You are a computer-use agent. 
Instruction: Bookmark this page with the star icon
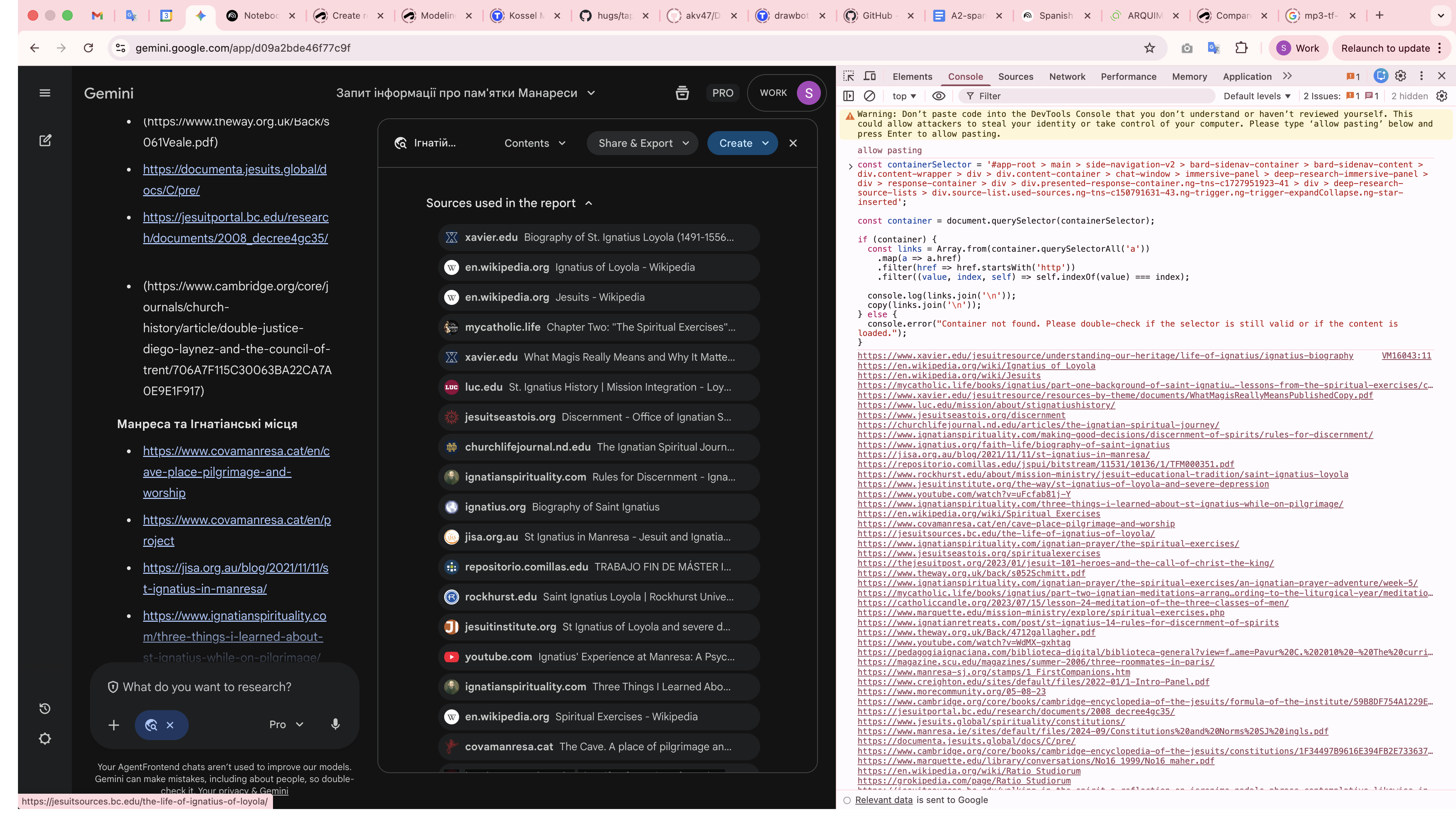(1149, 48)
